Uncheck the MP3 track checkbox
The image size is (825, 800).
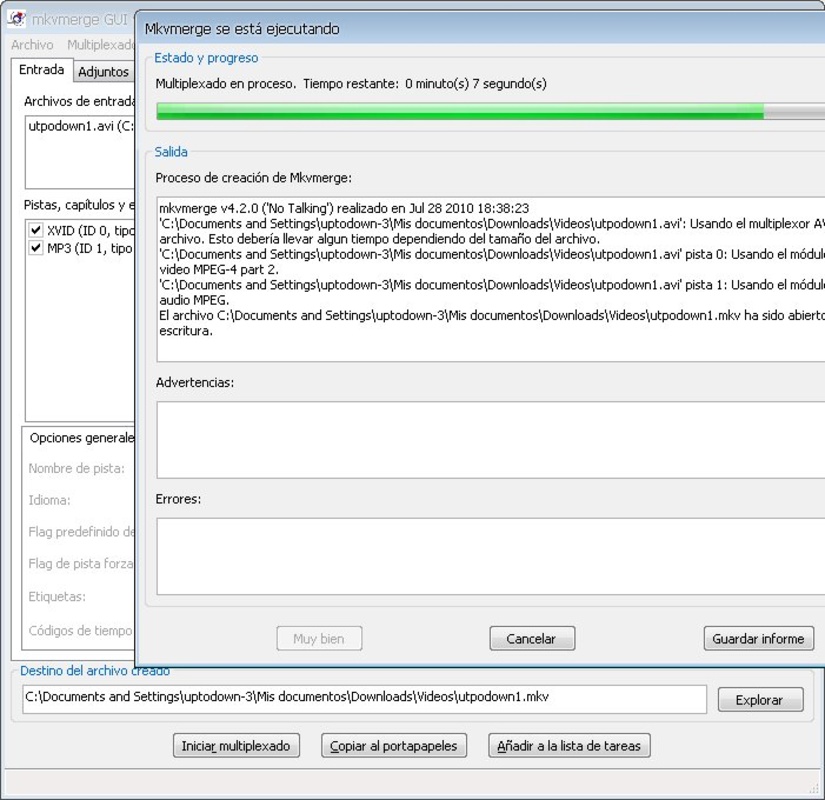[36, 248]
